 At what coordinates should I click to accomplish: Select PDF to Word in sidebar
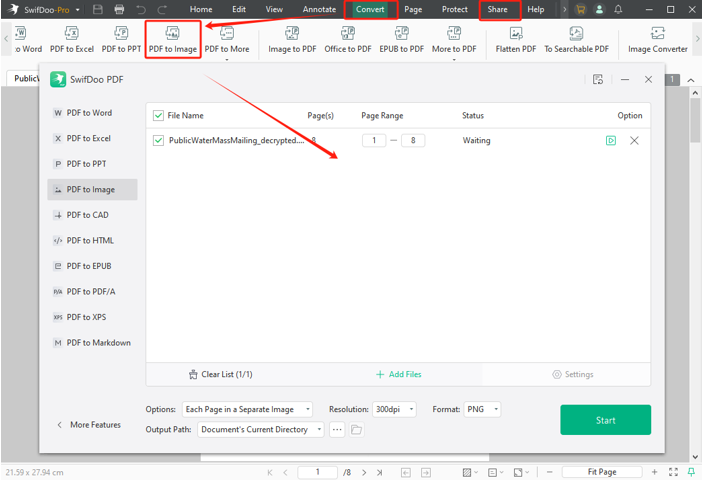coord(92,113)
